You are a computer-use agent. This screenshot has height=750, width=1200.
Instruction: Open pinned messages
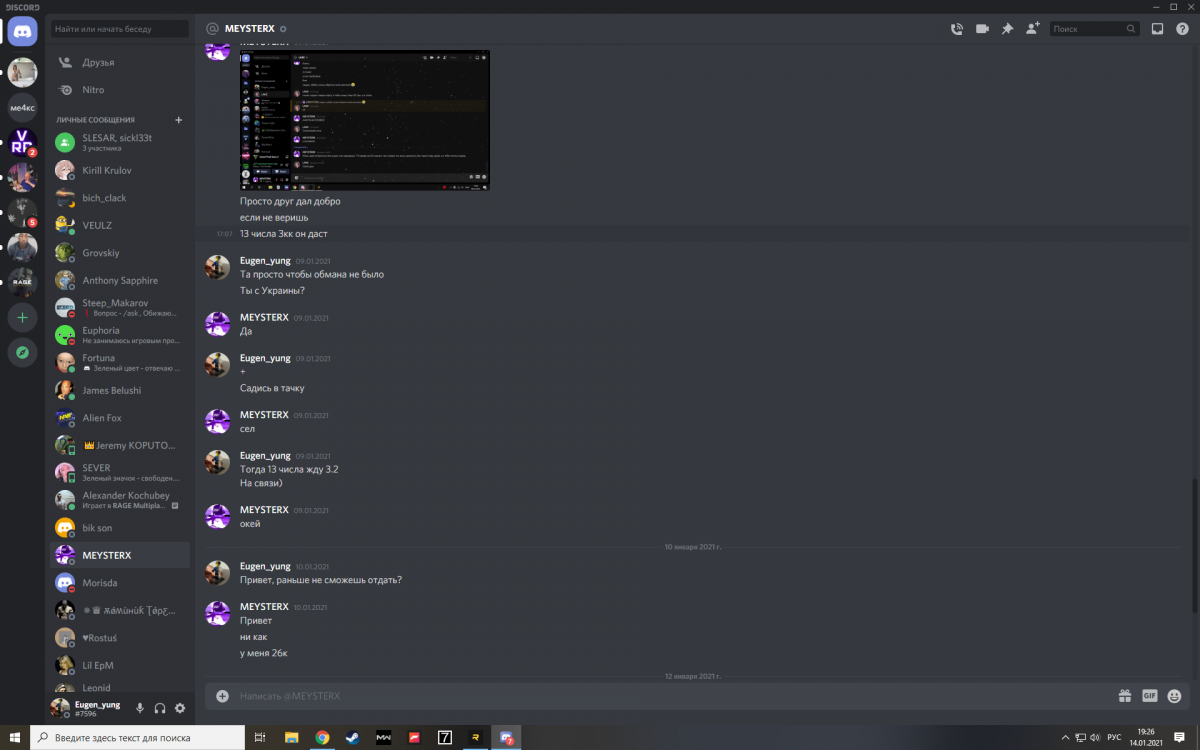pyautogui.click(x=1007, y=29)
